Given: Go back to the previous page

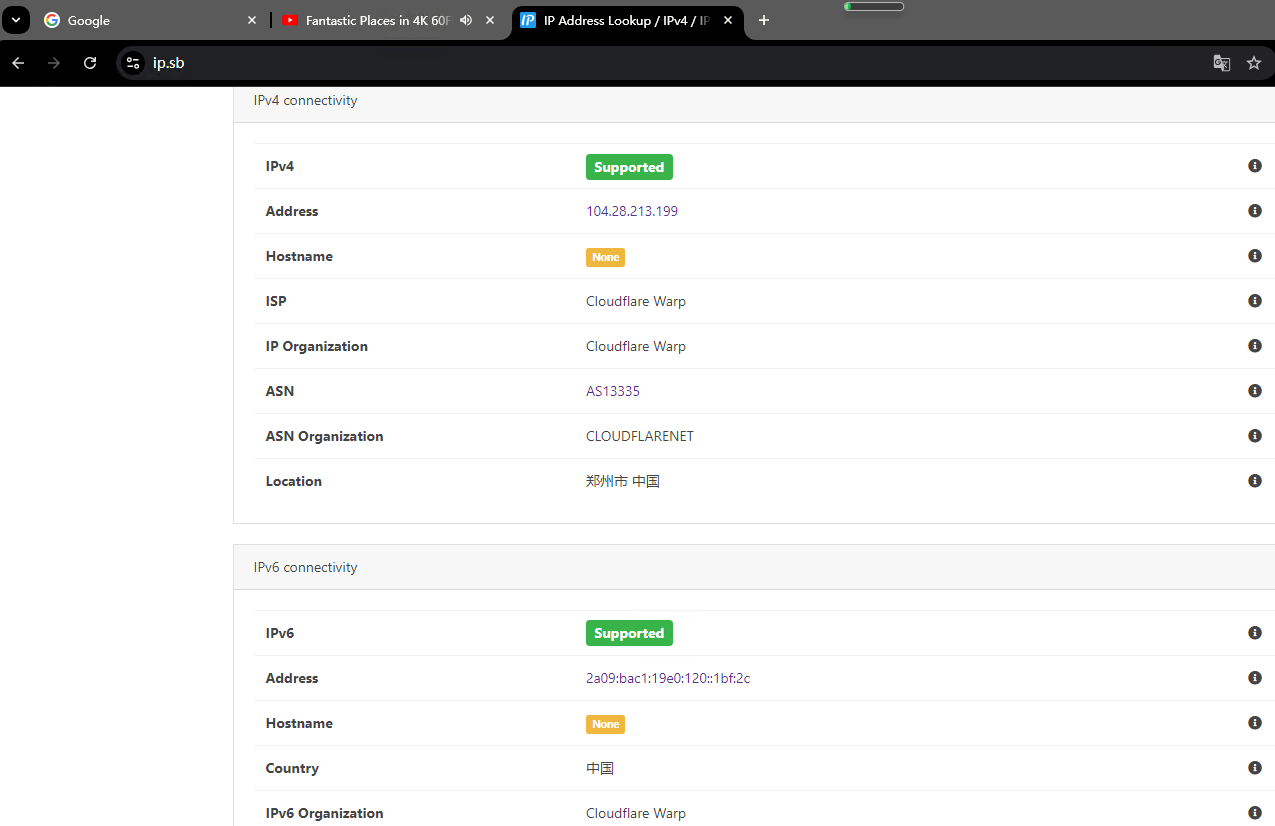Looking at the screenshot, I should (18, 63).
